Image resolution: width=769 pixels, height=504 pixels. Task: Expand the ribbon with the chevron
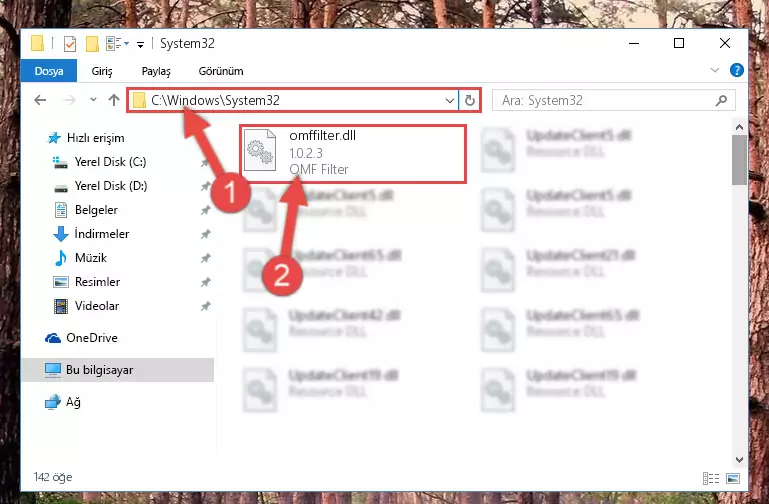coord(715,71)
